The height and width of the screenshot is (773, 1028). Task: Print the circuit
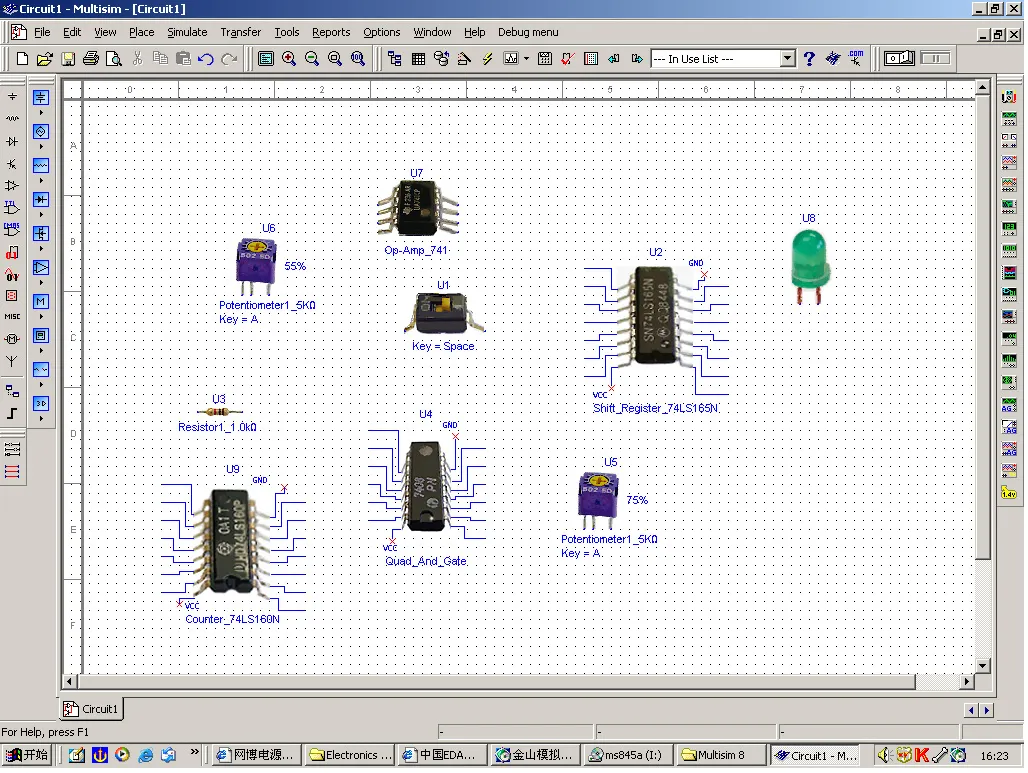click(x=90, y=59)
